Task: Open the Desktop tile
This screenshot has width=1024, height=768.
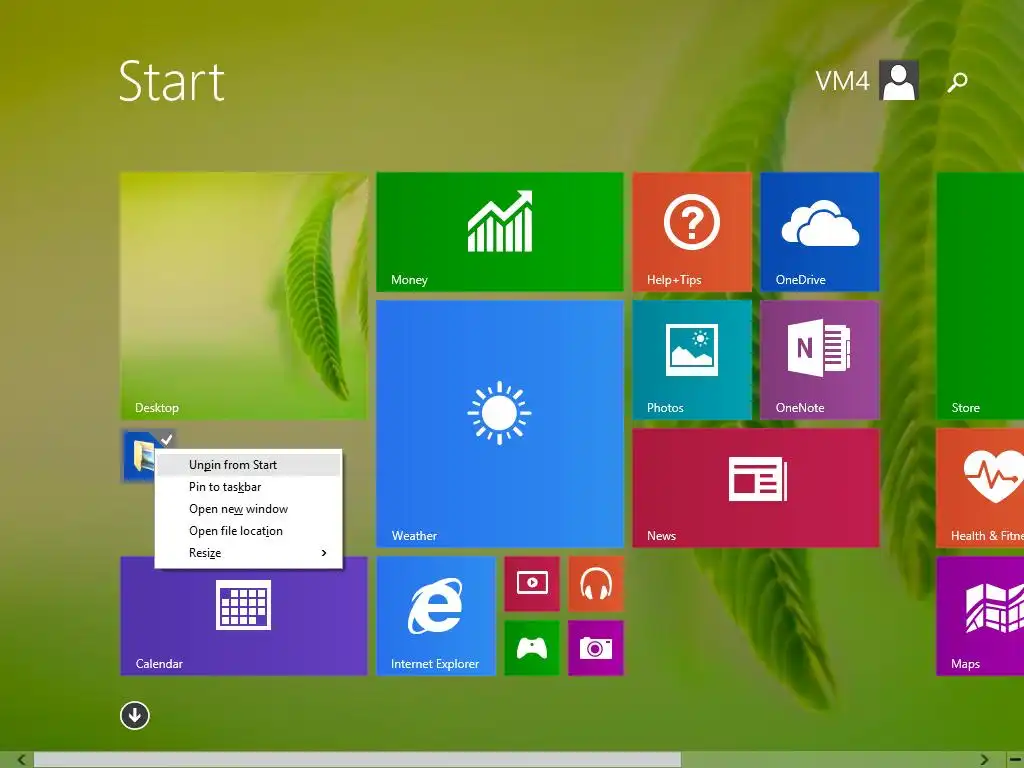Action: 244,295
